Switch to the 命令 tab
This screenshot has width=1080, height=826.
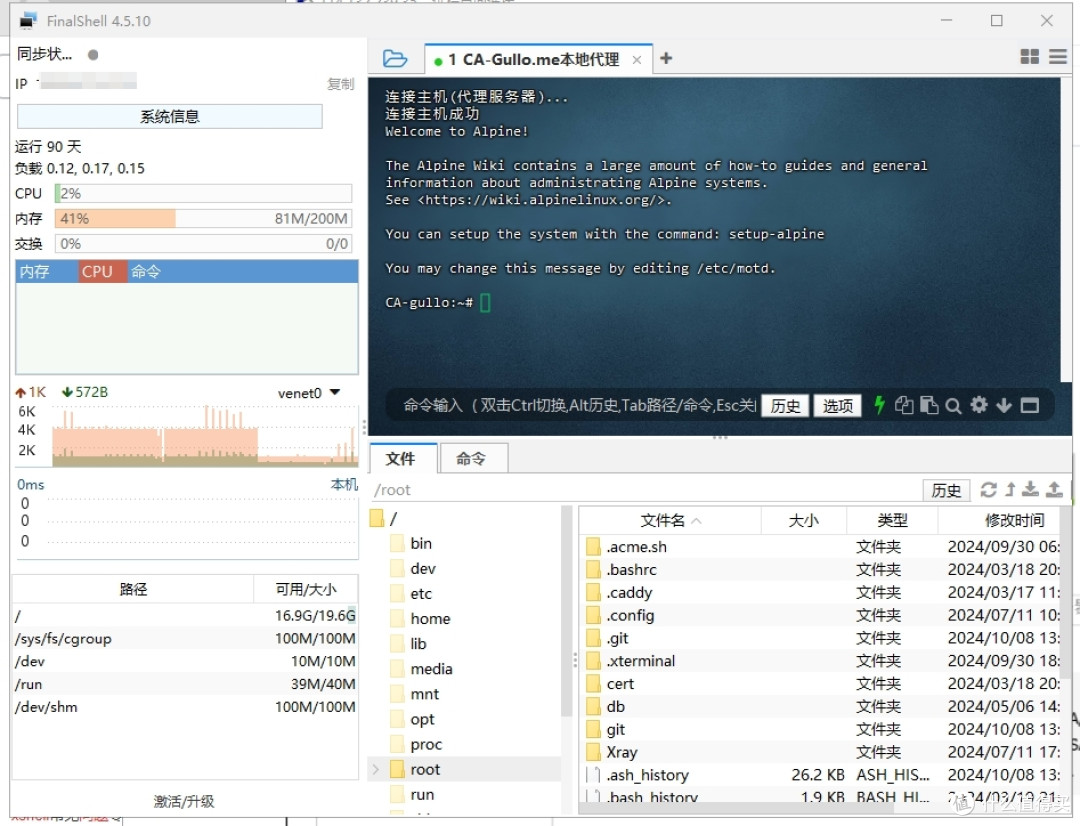pos(472,458)
